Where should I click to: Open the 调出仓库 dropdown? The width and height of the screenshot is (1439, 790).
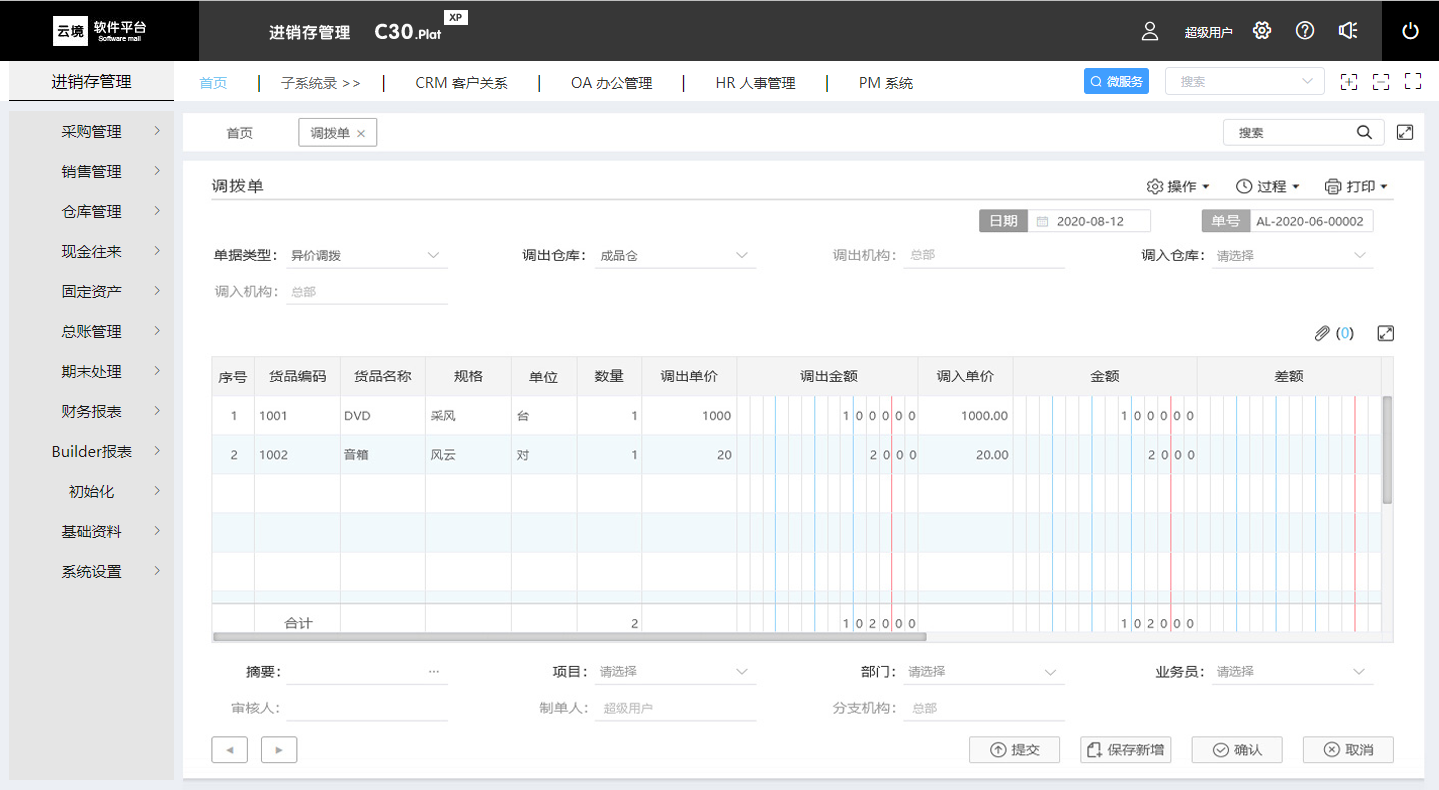pyautogui.click(x=676, y=256)
